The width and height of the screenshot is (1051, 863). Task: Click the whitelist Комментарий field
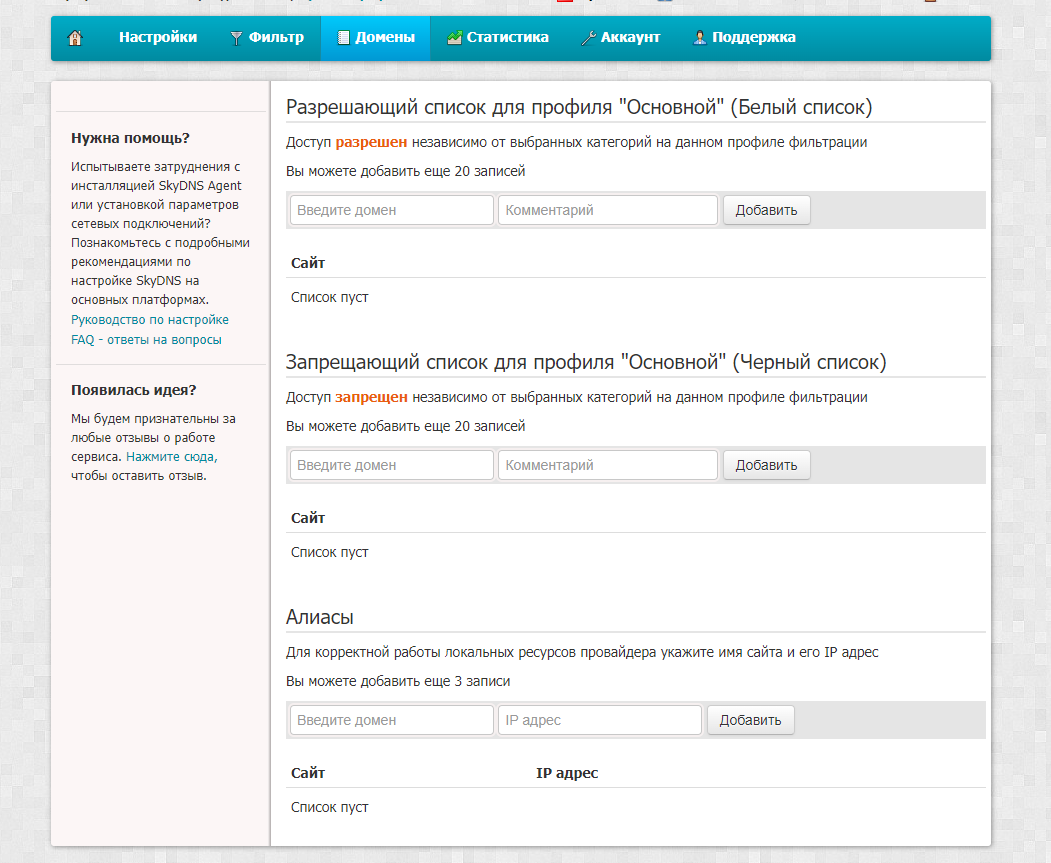coord(607,210)
